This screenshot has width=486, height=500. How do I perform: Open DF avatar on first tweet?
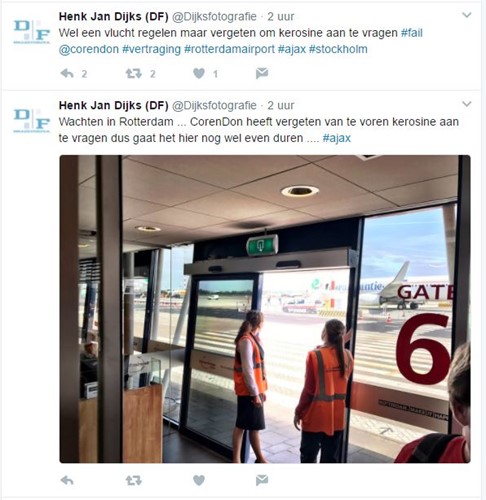pyautogui.click(x=32, y=32)
